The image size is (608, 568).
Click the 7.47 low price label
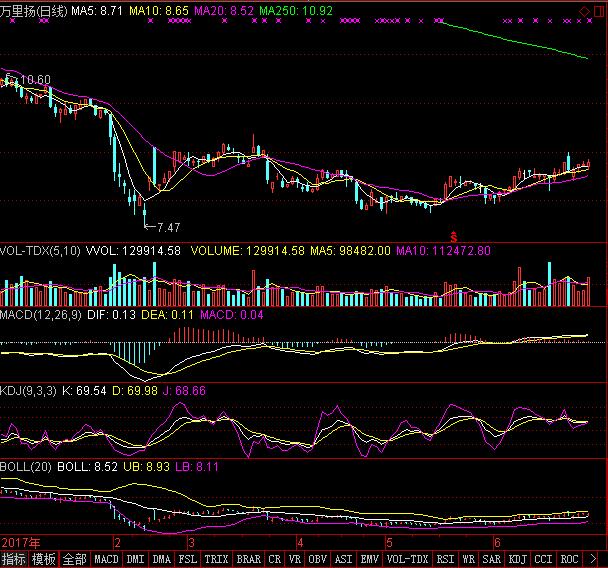(169, 228)
